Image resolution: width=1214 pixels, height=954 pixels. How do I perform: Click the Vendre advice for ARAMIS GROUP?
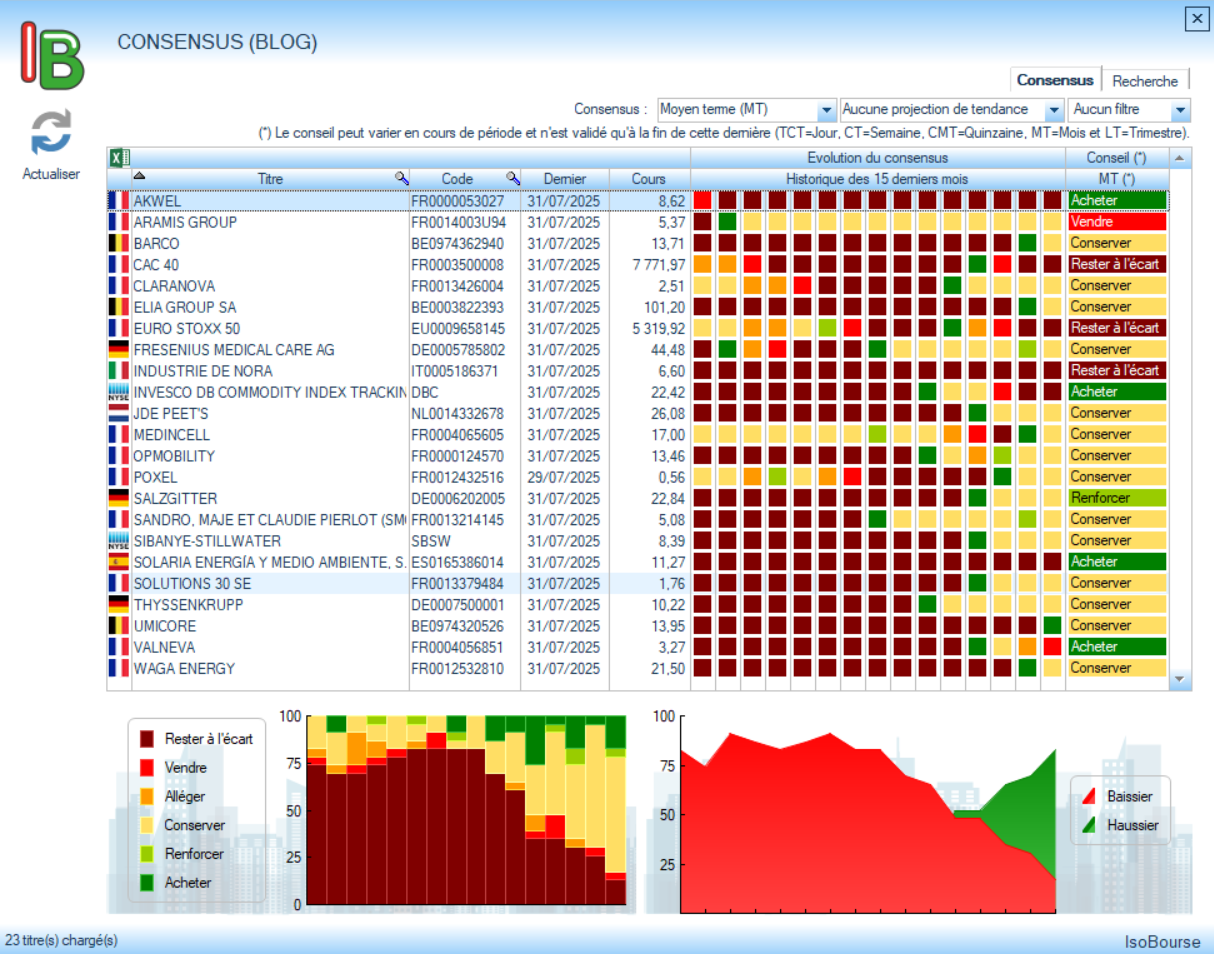click(x=1117, y=222)
